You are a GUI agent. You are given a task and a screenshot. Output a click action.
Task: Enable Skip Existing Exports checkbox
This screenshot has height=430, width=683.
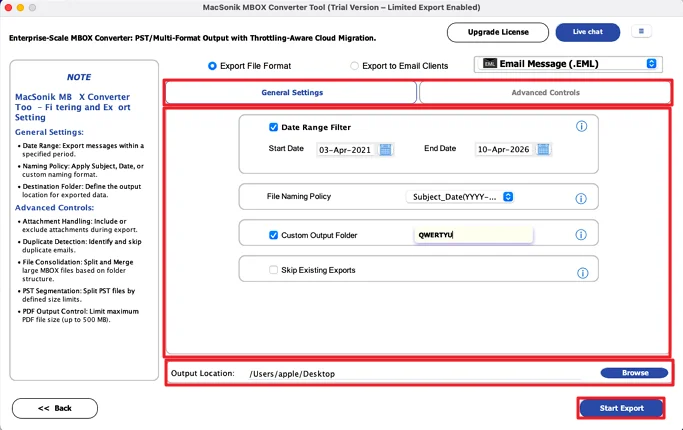point(274,270)
